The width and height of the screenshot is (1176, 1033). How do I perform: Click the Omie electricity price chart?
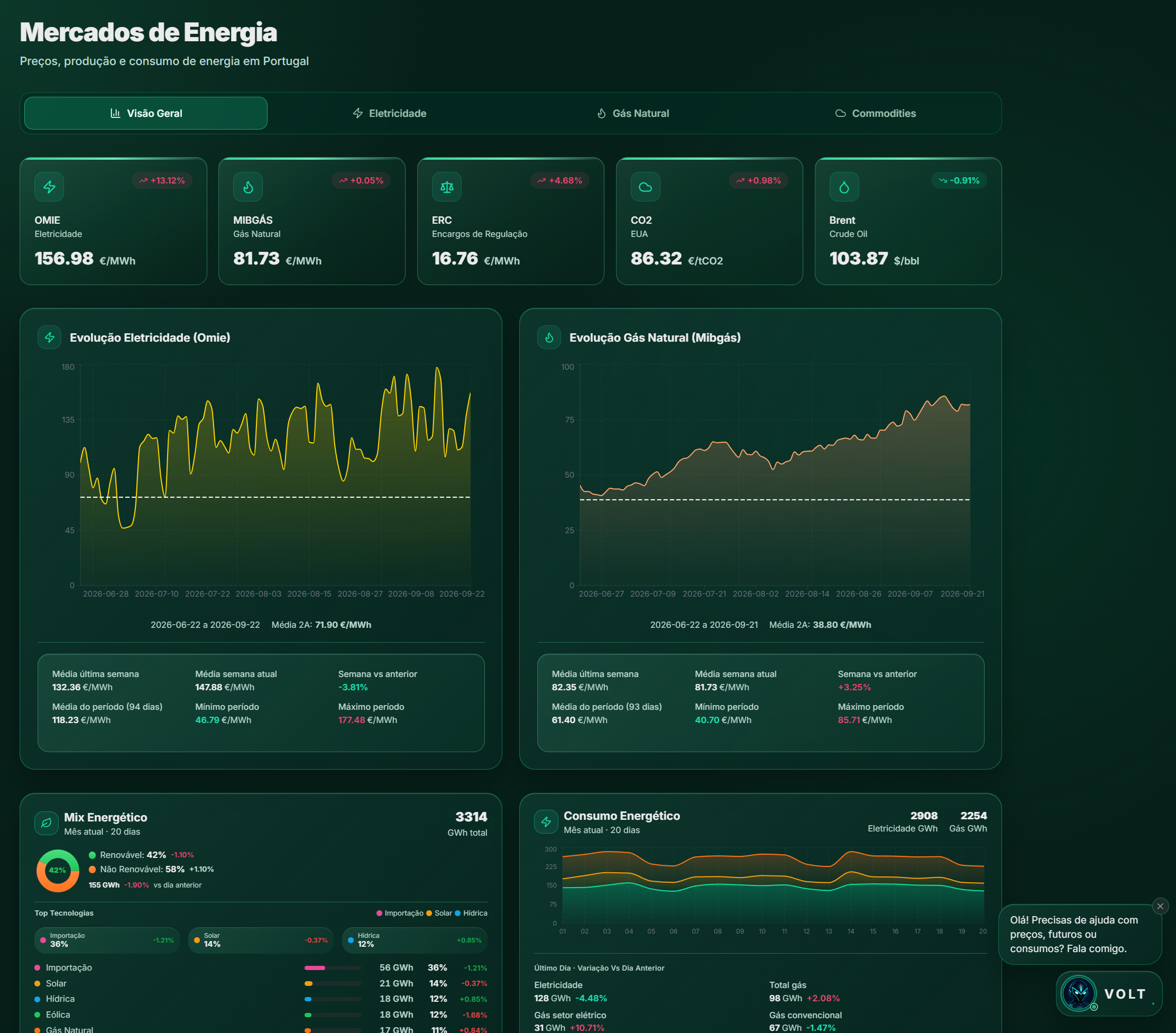275,476
